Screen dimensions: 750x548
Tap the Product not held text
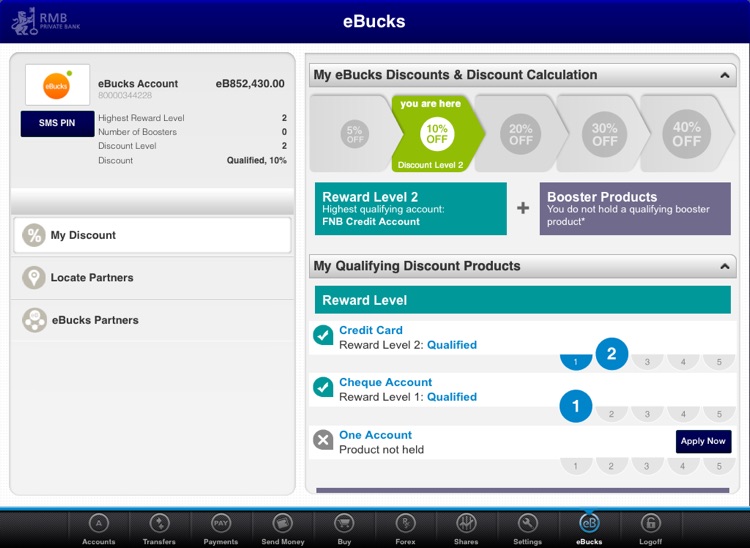click(381, 449)
